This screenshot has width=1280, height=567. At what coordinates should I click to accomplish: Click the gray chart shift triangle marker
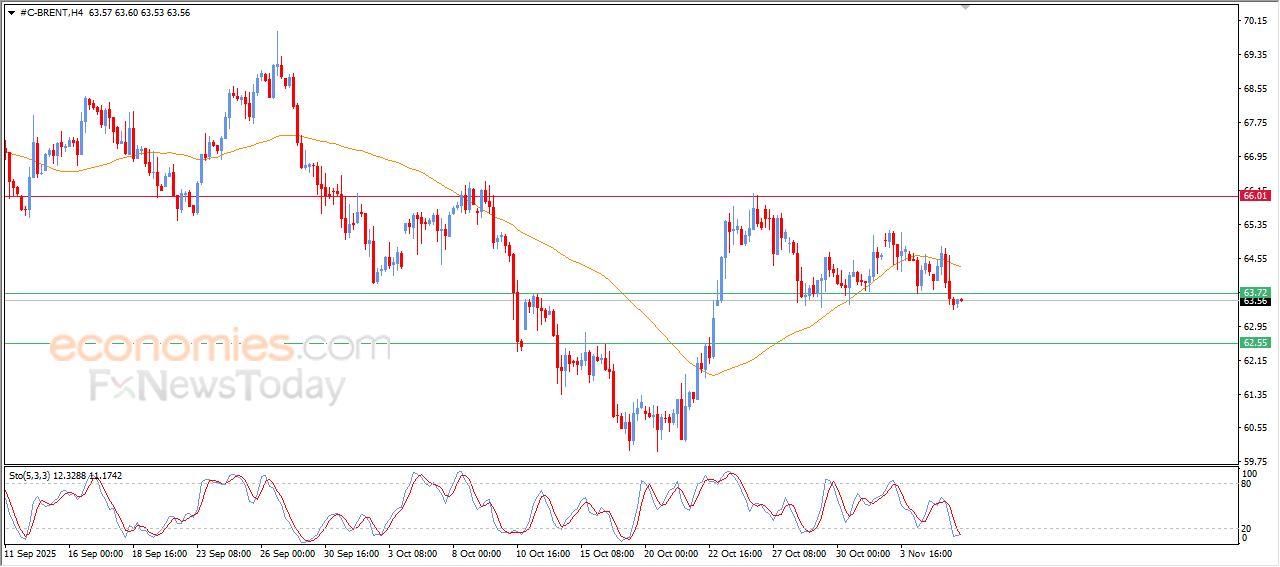pyautogui.click(x=965, y=6)
